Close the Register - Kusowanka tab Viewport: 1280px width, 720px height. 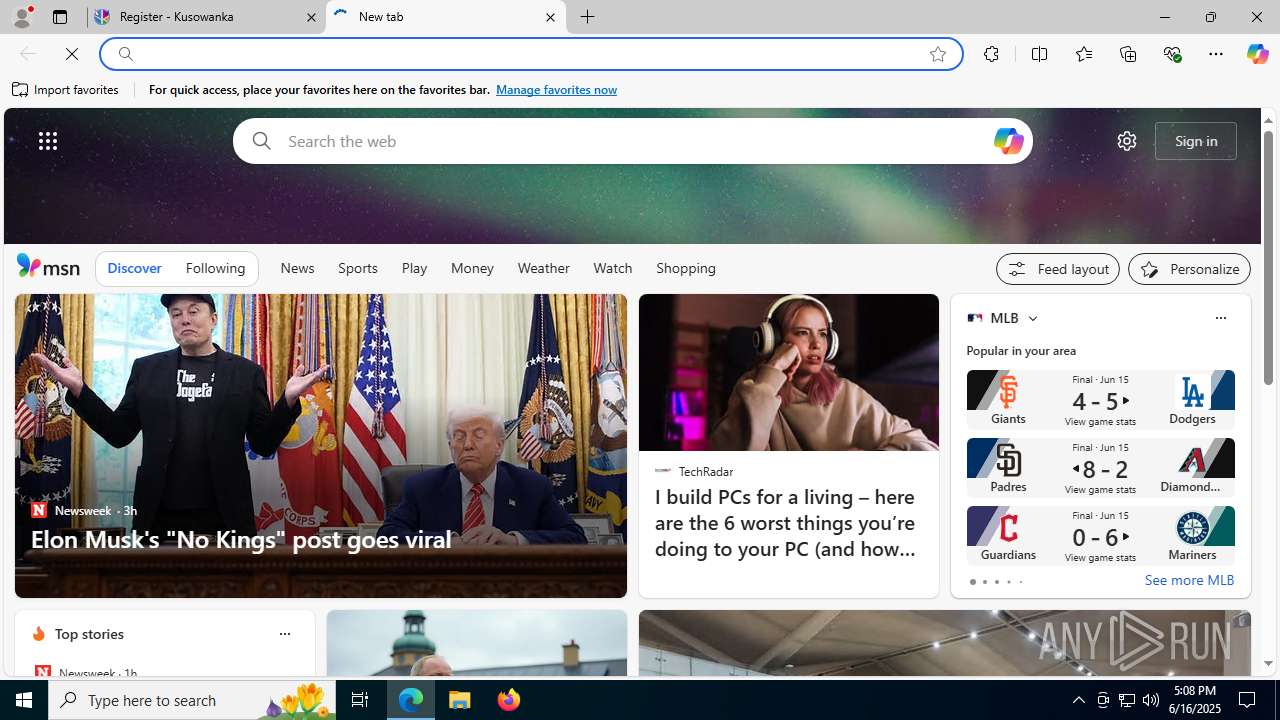tap(311, 17)
